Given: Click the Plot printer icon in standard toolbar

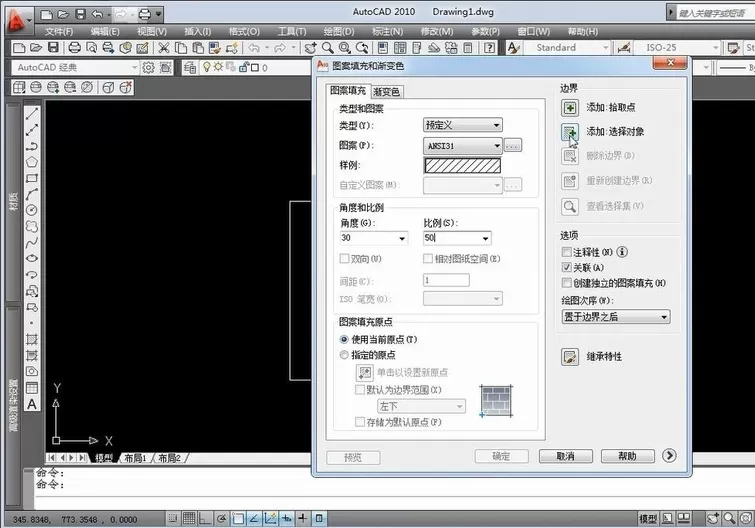Looking at the screenshot, I should click(74, 48).
